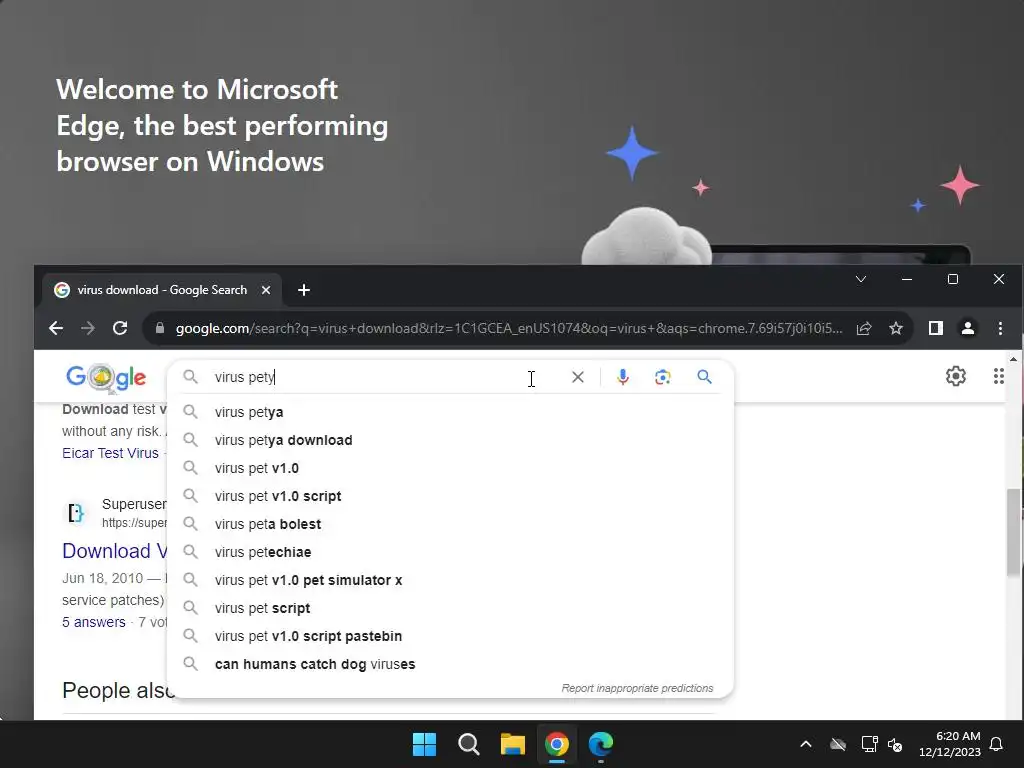The height and width of the screenshot is (768, 1024).
Task: Click the Superuser site favicon
Action: pos(76,513)
